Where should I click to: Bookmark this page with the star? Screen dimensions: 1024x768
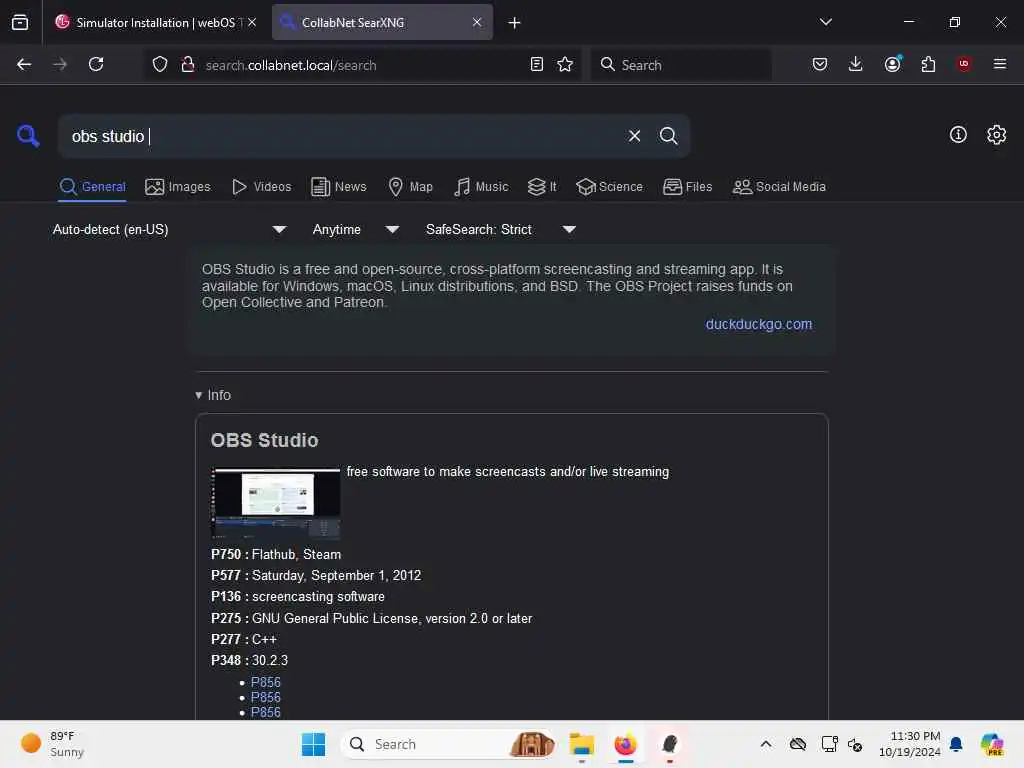565,64
